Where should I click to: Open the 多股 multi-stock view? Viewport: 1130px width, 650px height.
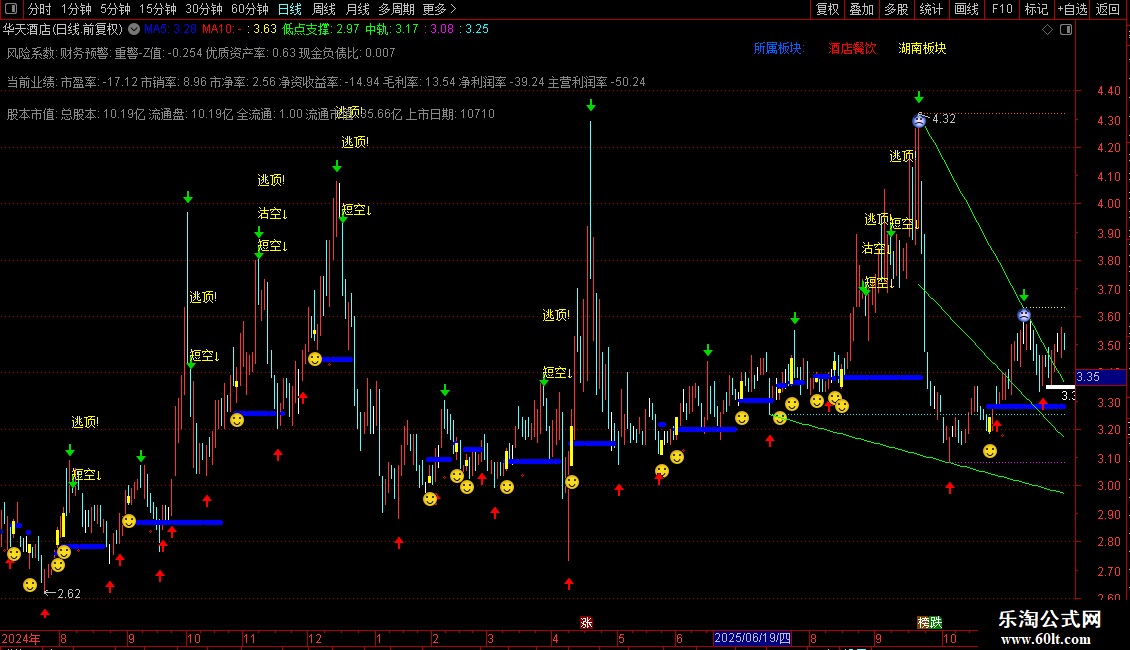pyautogui.click(x=896, y=9)
